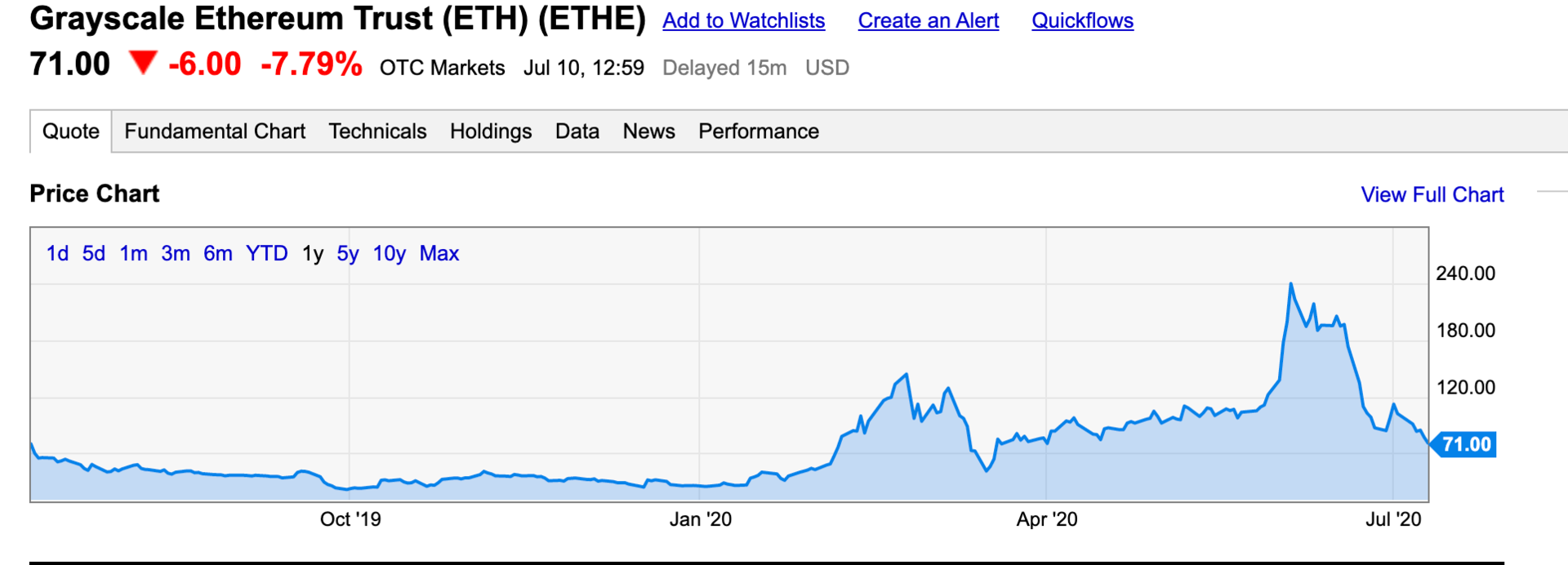Switch to the Data tab
Image resolution: width=1568 pixels, height=565 pixels.
tap(577, 131)
